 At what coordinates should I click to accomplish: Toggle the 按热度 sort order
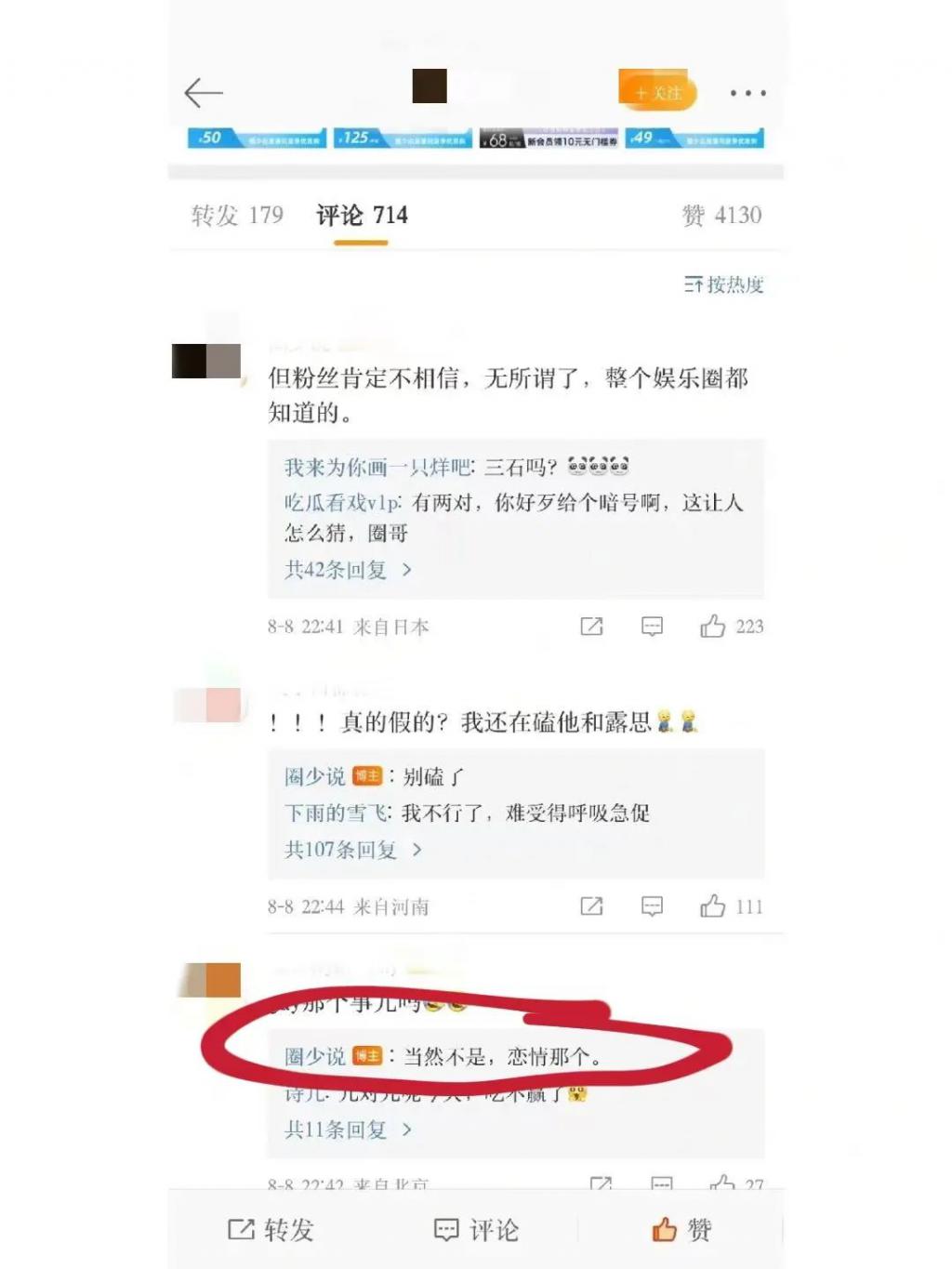click(723, 284)
